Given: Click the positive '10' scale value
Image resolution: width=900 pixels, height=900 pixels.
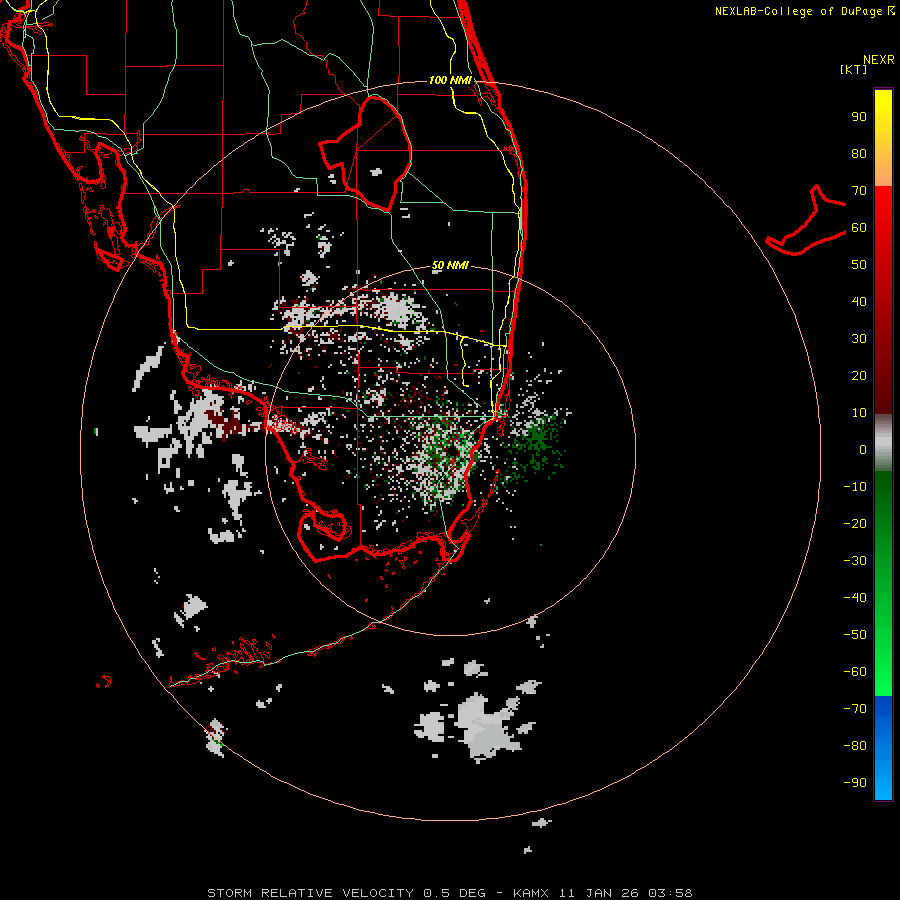Looking at the screenshot, I should pyautogui.click(x=859, y=413).
